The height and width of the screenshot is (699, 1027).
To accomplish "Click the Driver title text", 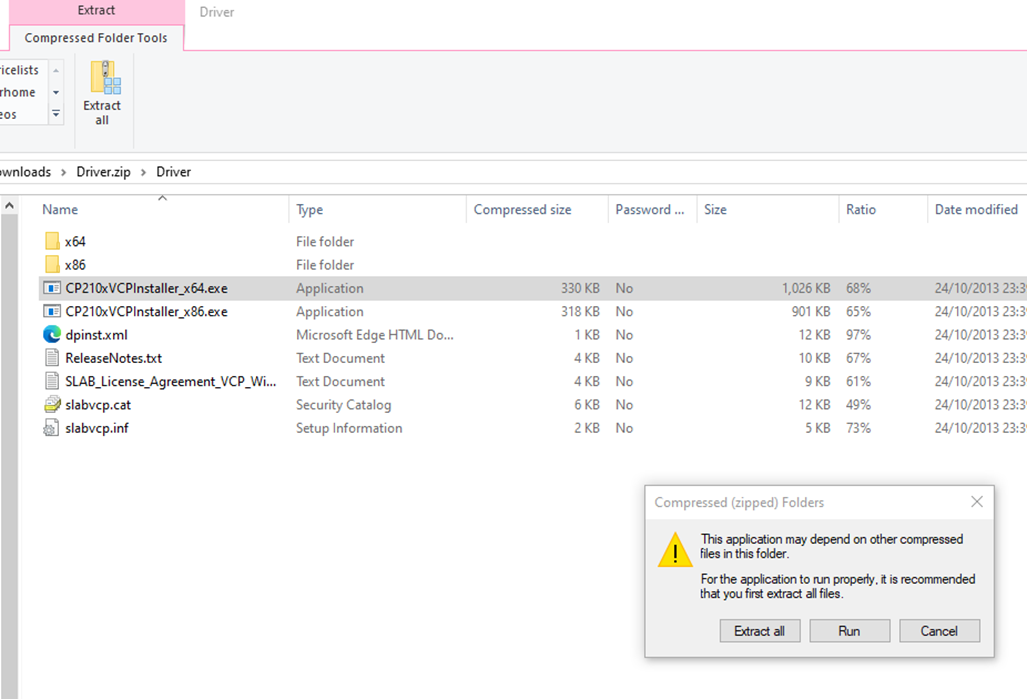I will [x=217, y=12].
